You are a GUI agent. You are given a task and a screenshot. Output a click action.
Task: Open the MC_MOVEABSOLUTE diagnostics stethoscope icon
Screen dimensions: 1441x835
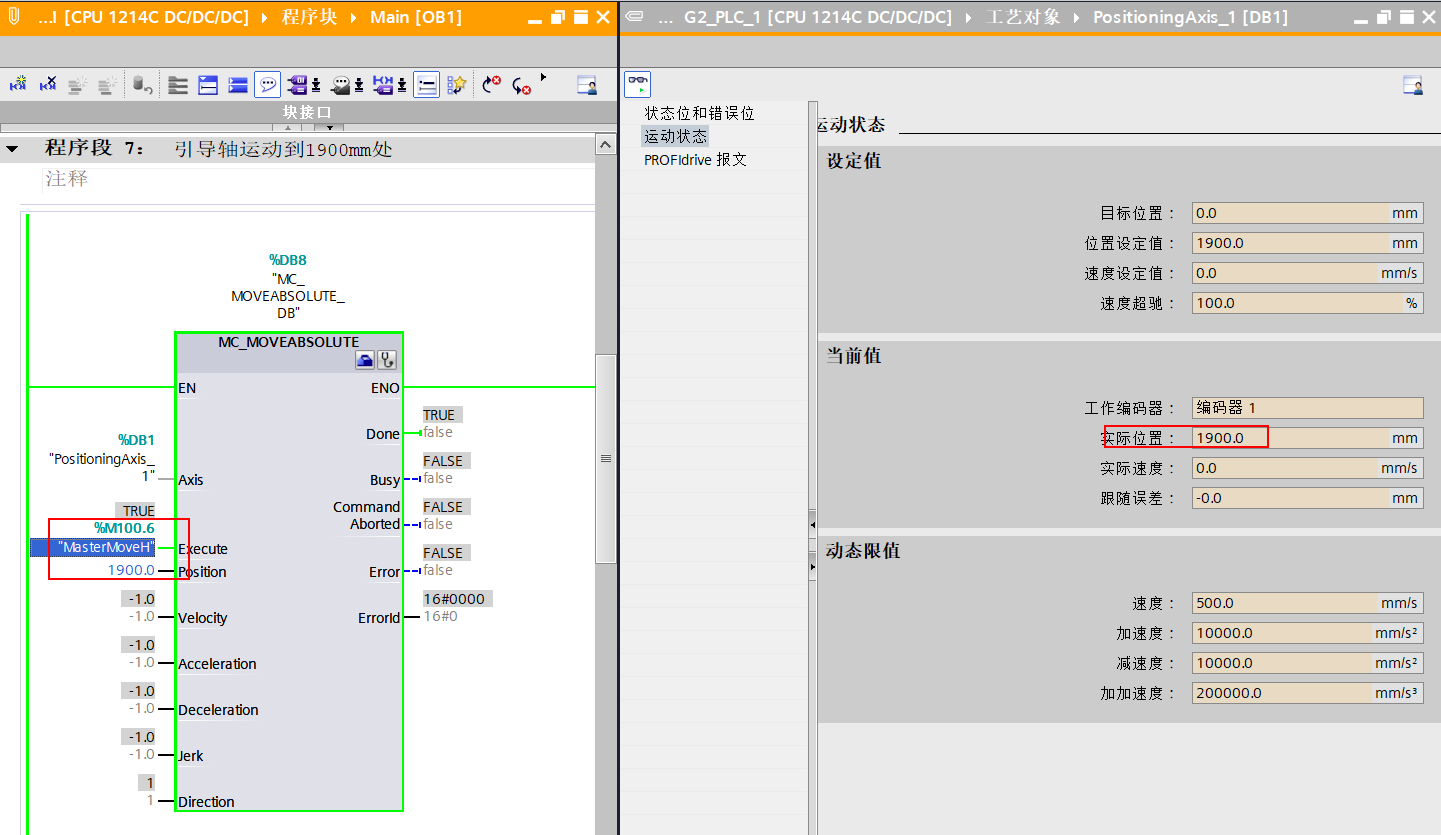387,361
